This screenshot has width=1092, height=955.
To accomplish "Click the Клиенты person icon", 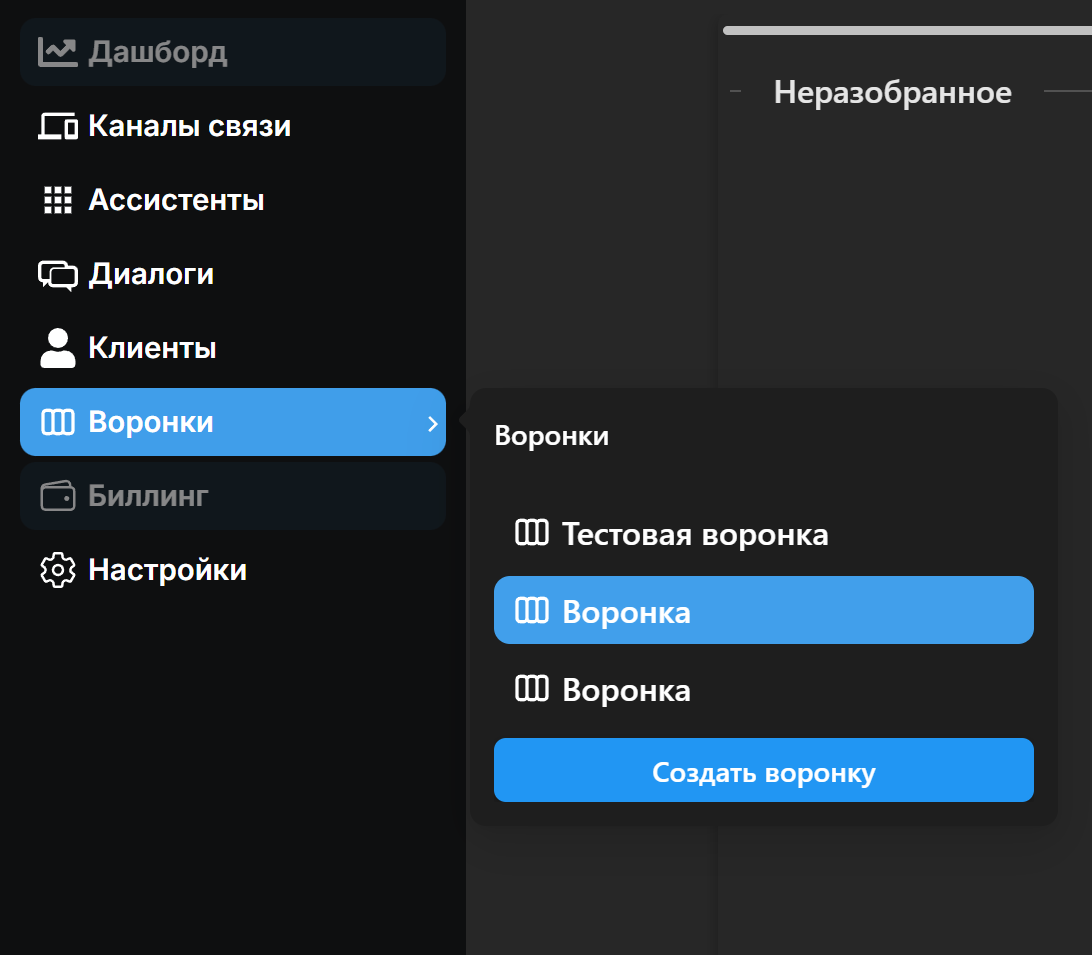I will tap(58, 348).
